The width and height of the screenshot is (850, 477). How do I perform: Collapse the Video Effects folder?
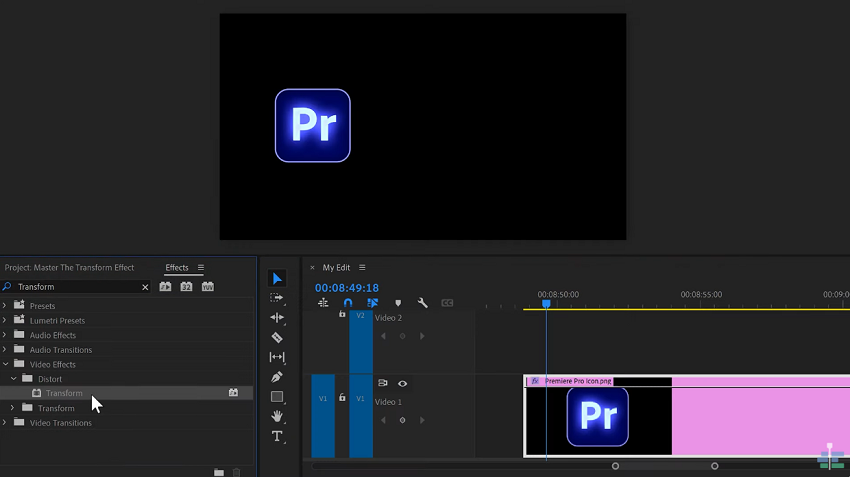point(5,364)
